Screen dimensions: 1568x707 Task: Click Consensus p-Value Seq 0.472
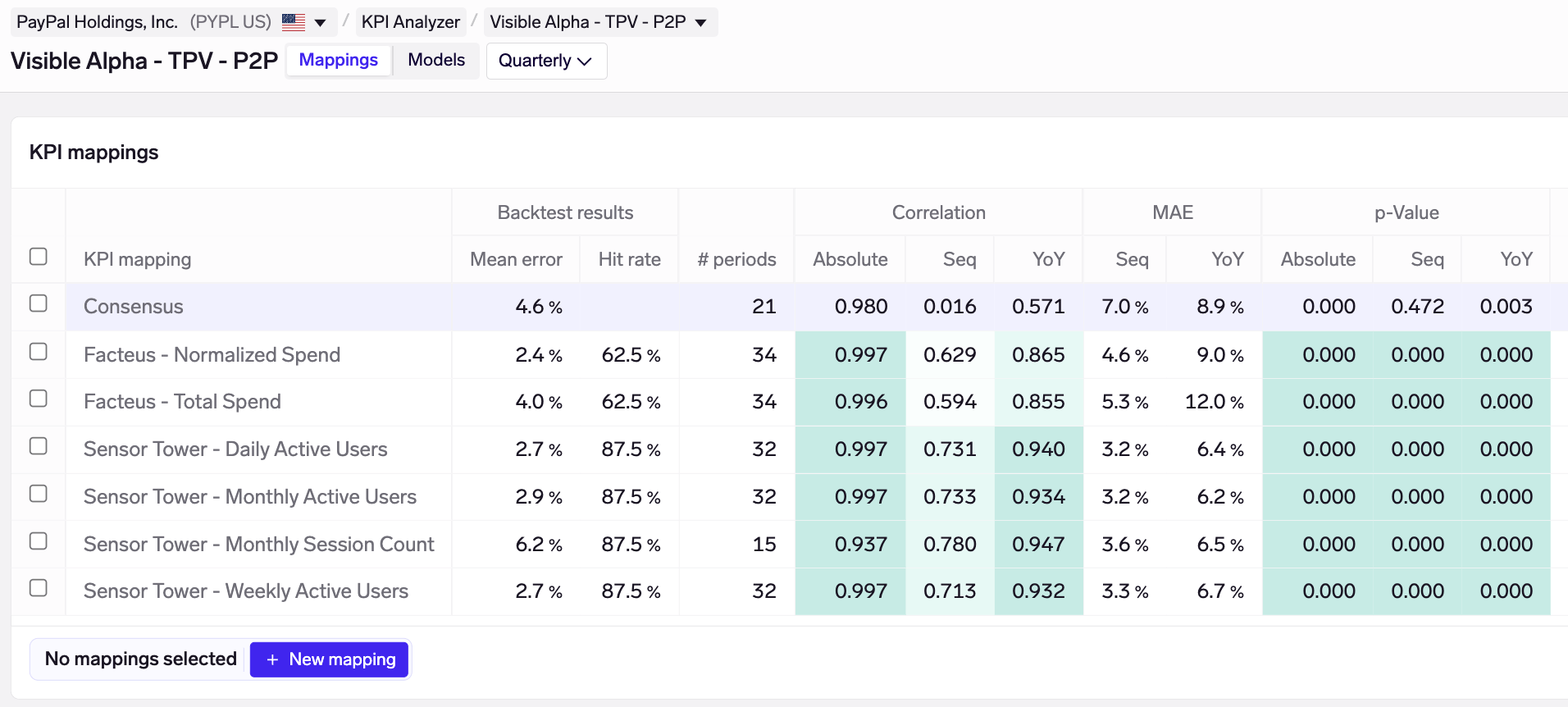coord(1417,307)
